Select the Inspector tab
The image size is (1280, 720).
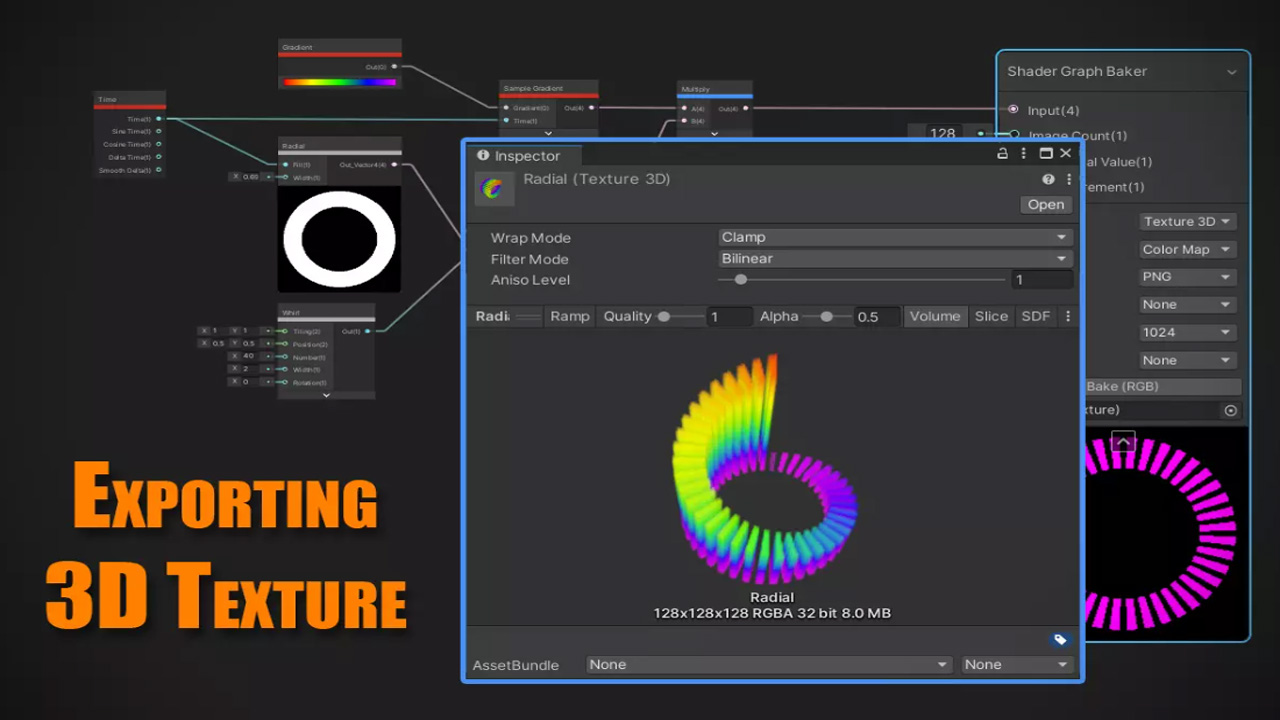click(x=519, y=156)
